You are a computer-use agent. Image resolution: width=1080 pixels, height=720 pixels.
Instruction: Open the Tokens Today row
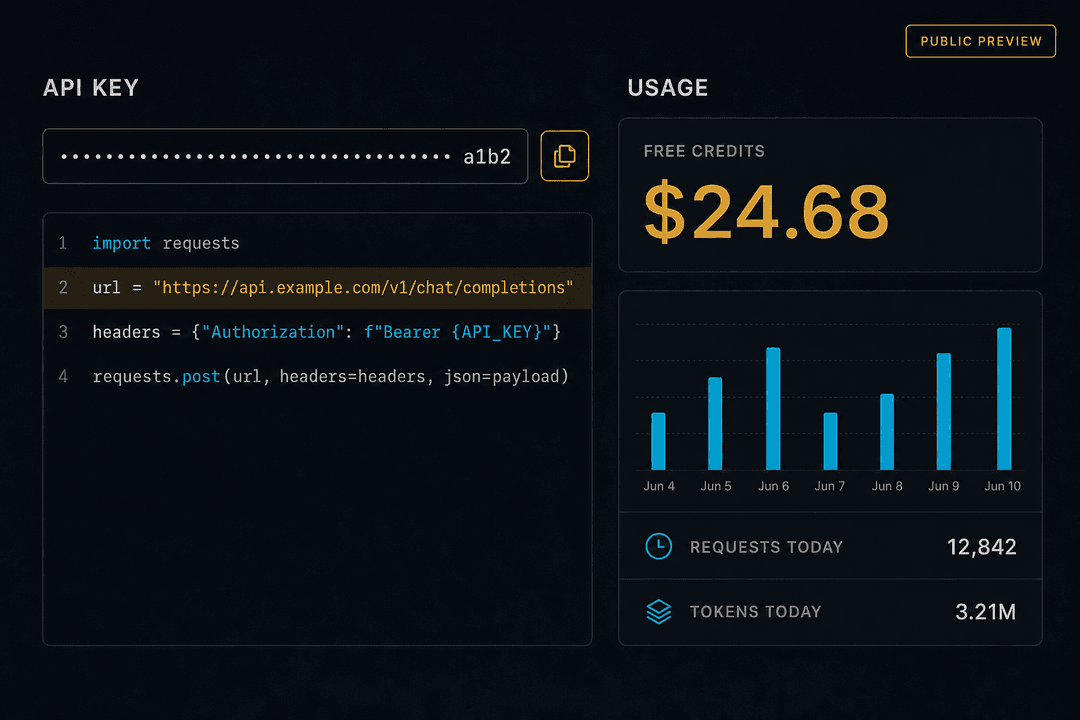[x=830, y=612]
